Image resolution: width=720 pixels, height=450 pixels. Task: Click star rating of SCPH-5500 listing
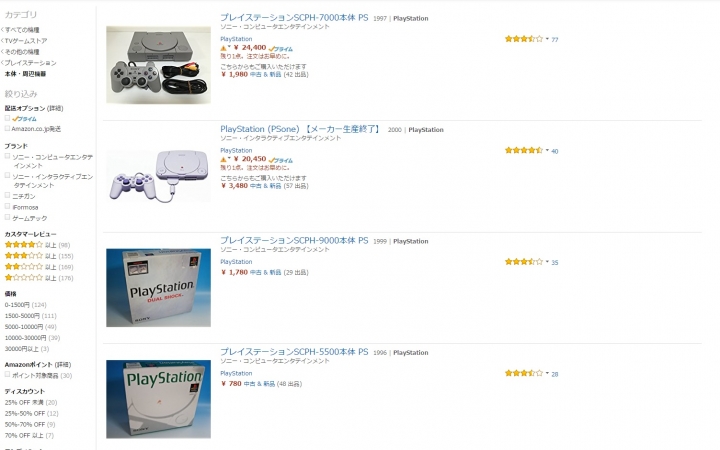click(523, 373)
